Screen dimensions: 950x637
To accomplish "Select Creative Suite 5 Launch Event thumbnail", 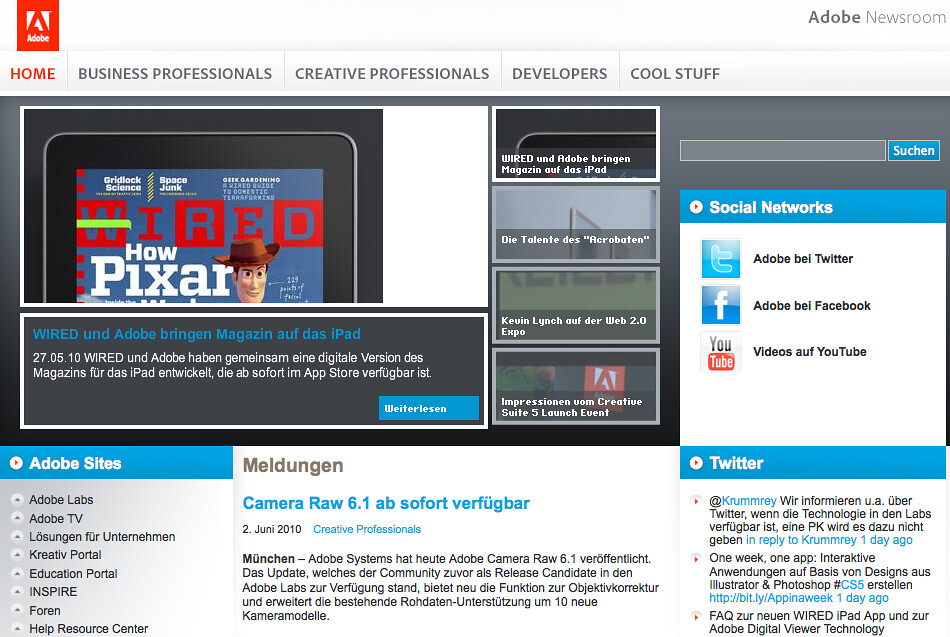I will [x=576, y=387].
